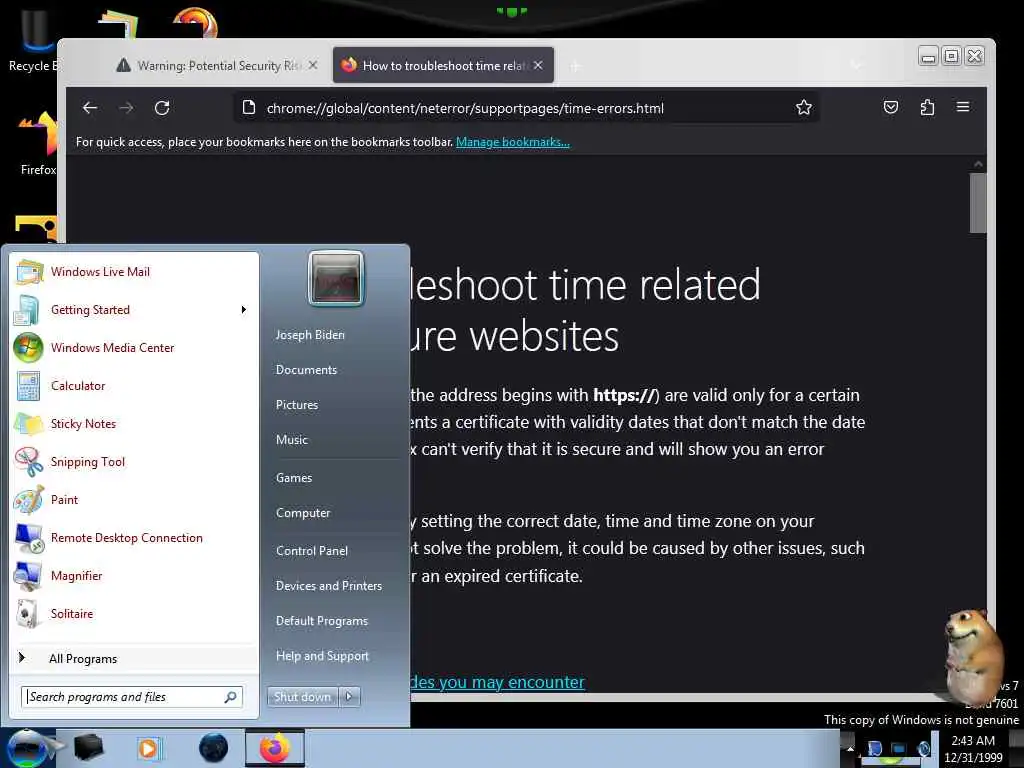This screenshot has height=768, width=1024.
Task: Click the list all tabs chevron
Action: (x=856, y=65)
